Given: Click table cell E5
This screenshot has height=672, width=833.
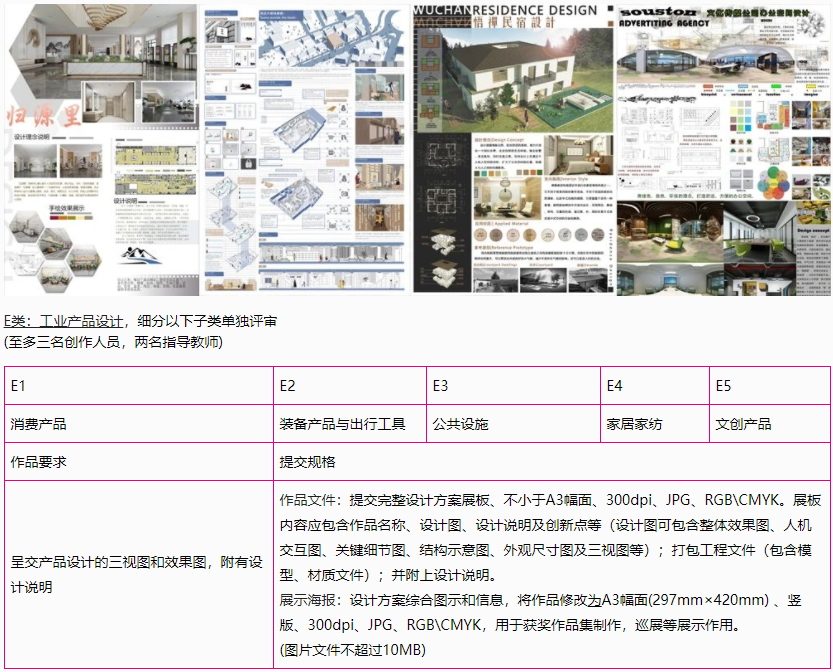Looking at the screenshot, I should click(x=770, y=386).
